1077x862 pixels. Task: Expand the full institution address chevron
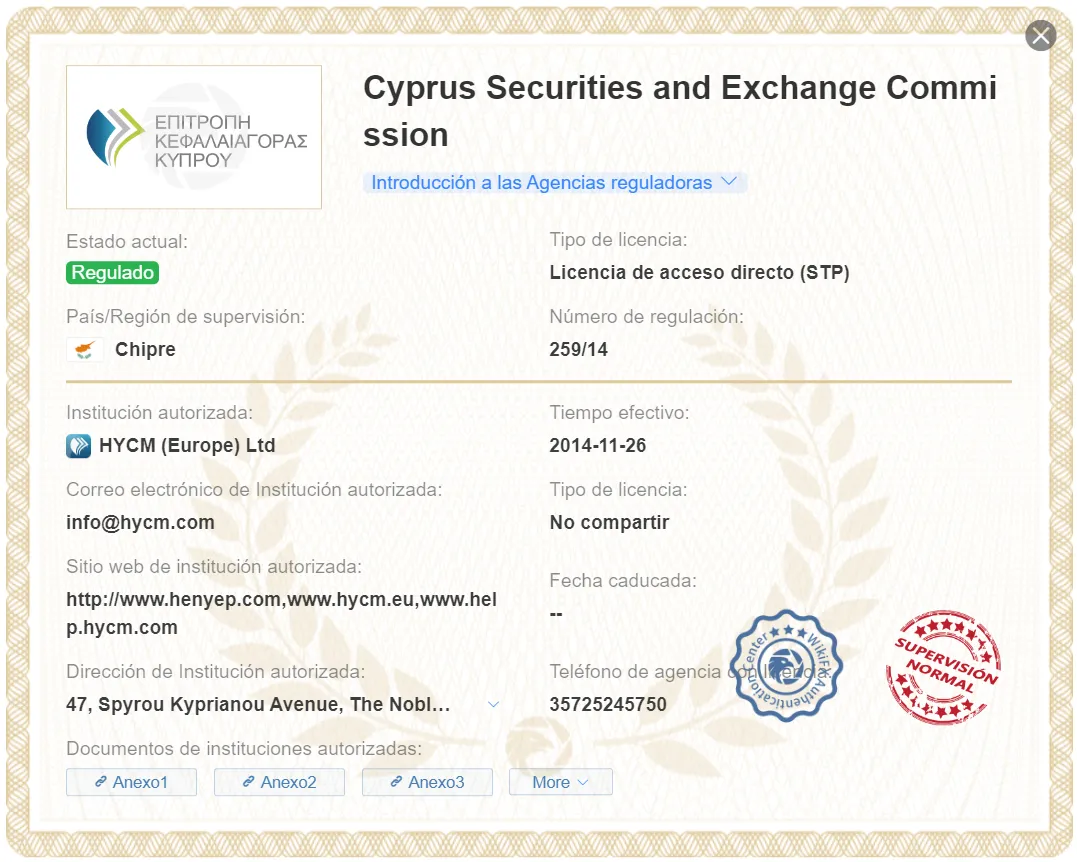[x=493, y=705]
